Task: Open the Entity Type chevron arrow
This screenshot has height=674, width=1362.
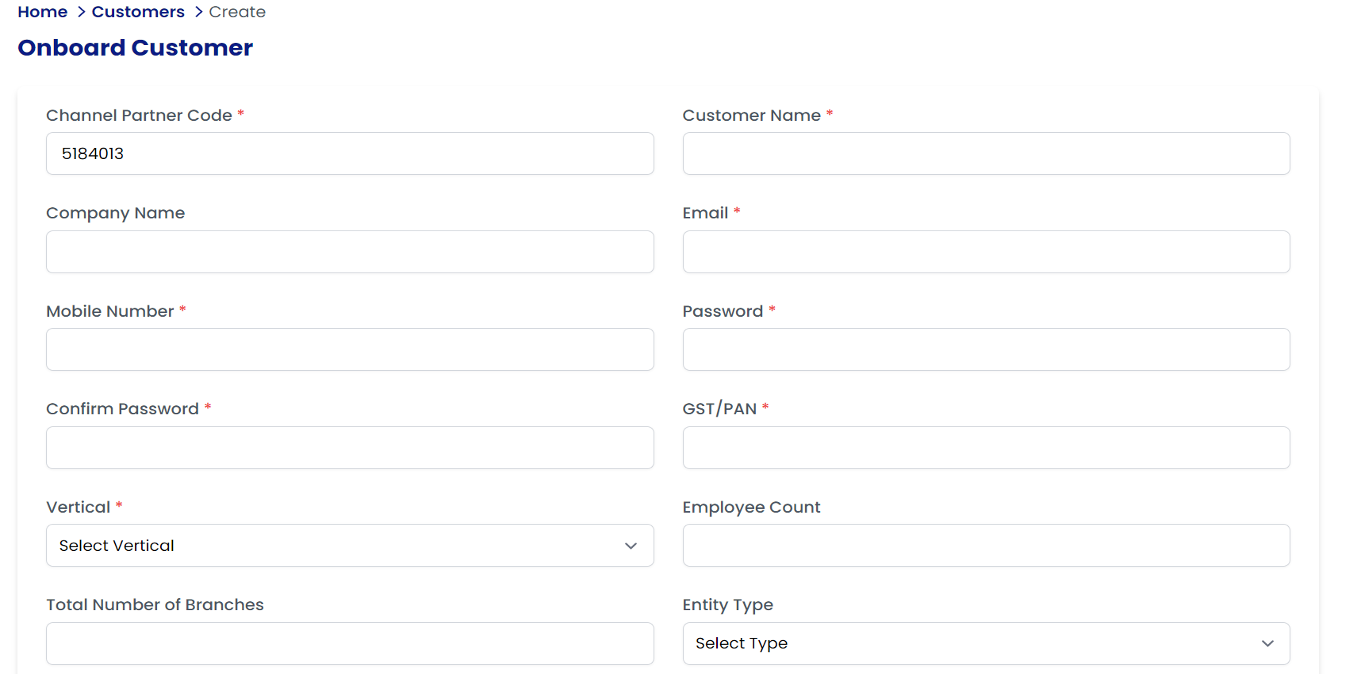Action: pyautogui.click(x=1268, y=644)
